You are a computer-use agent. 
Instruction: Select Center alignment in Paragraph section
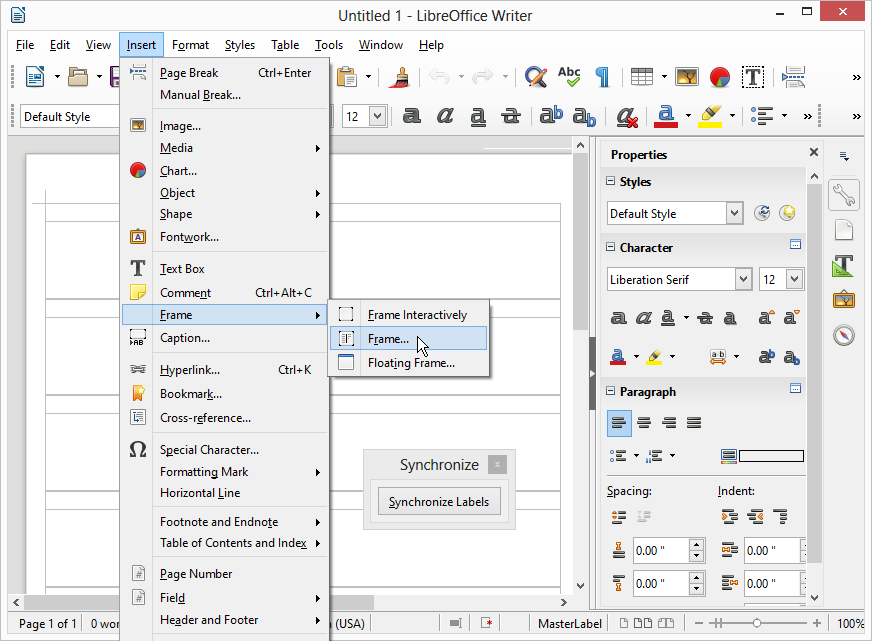[644, 423]
